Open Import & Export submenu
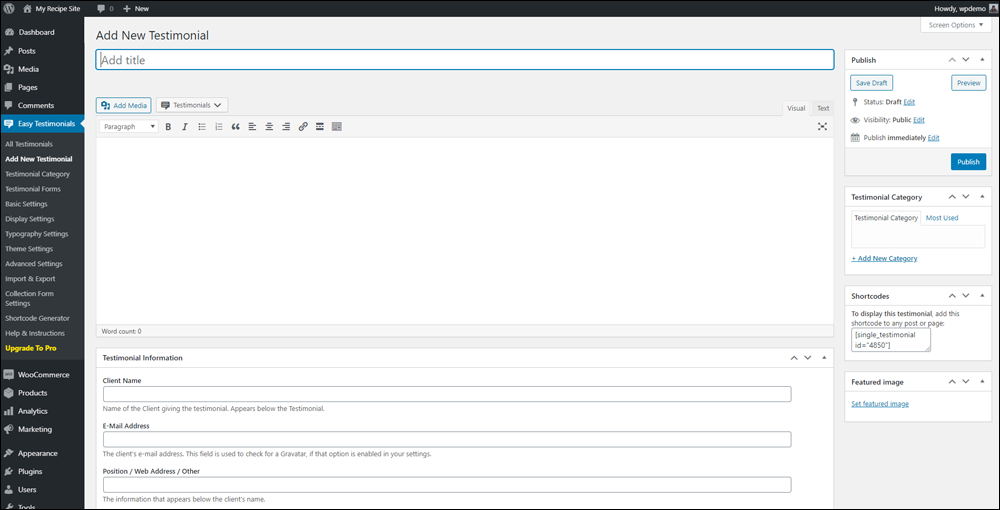The width and height of the screenshot is (1000, 510). point(30,279)
